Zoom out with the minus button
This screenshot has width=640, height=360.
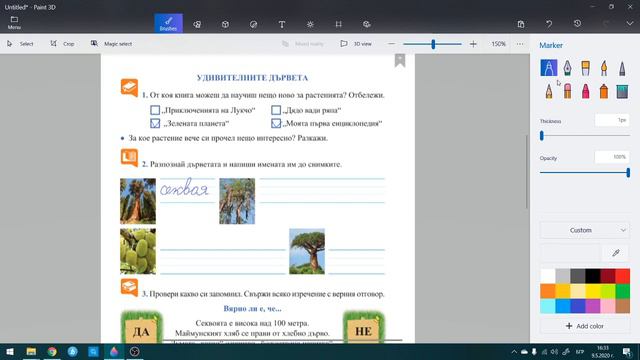pyautogui.click(x=391, y=44)
